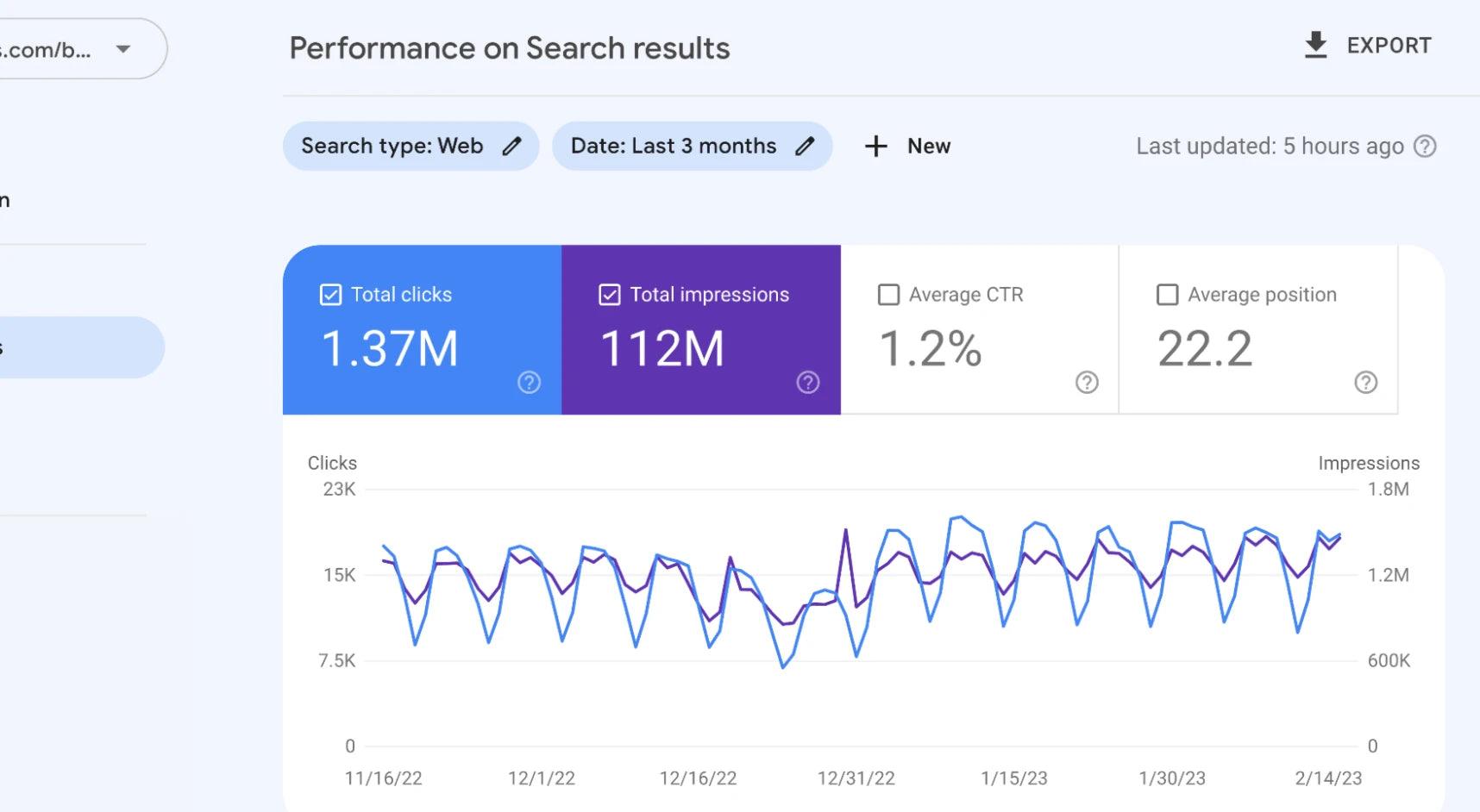Open help icon beside Last updated

pyautogui.click(x=1425, y=147)
